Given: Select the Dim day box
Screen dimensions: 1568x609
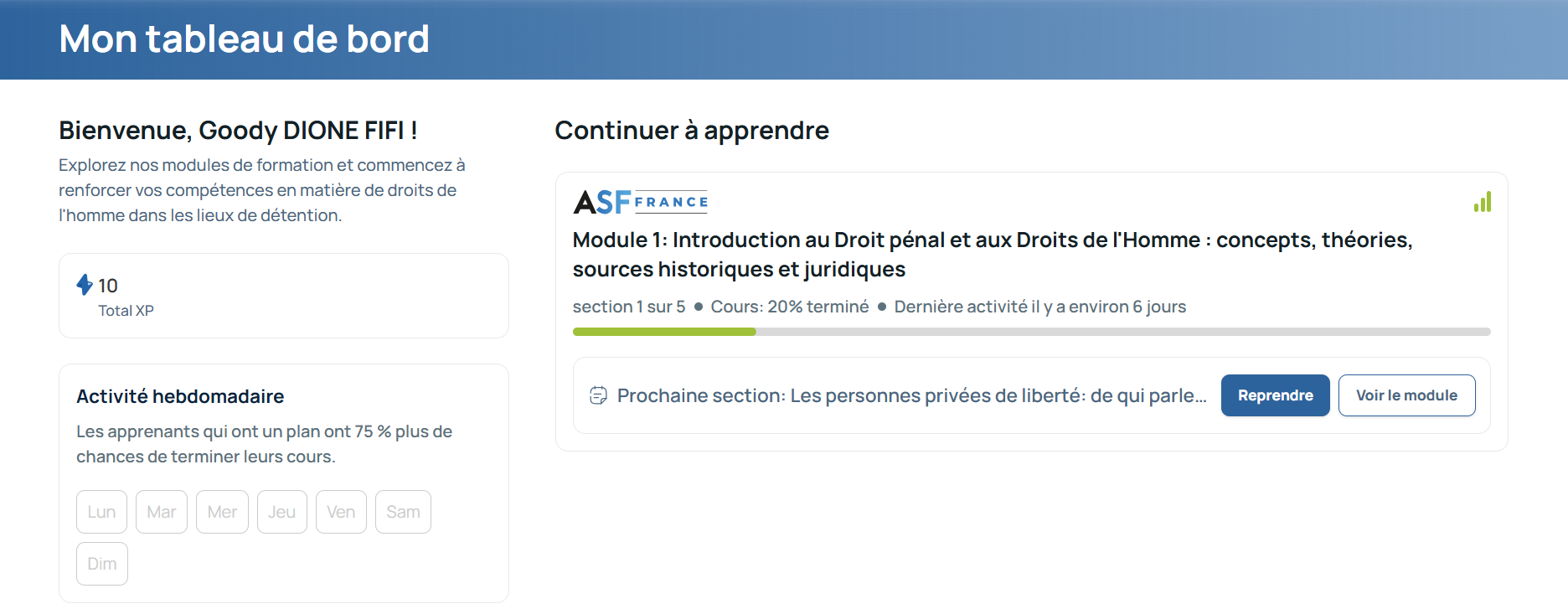Looking at the screenshot, I should pyautogui.click(x=102, y=564).
